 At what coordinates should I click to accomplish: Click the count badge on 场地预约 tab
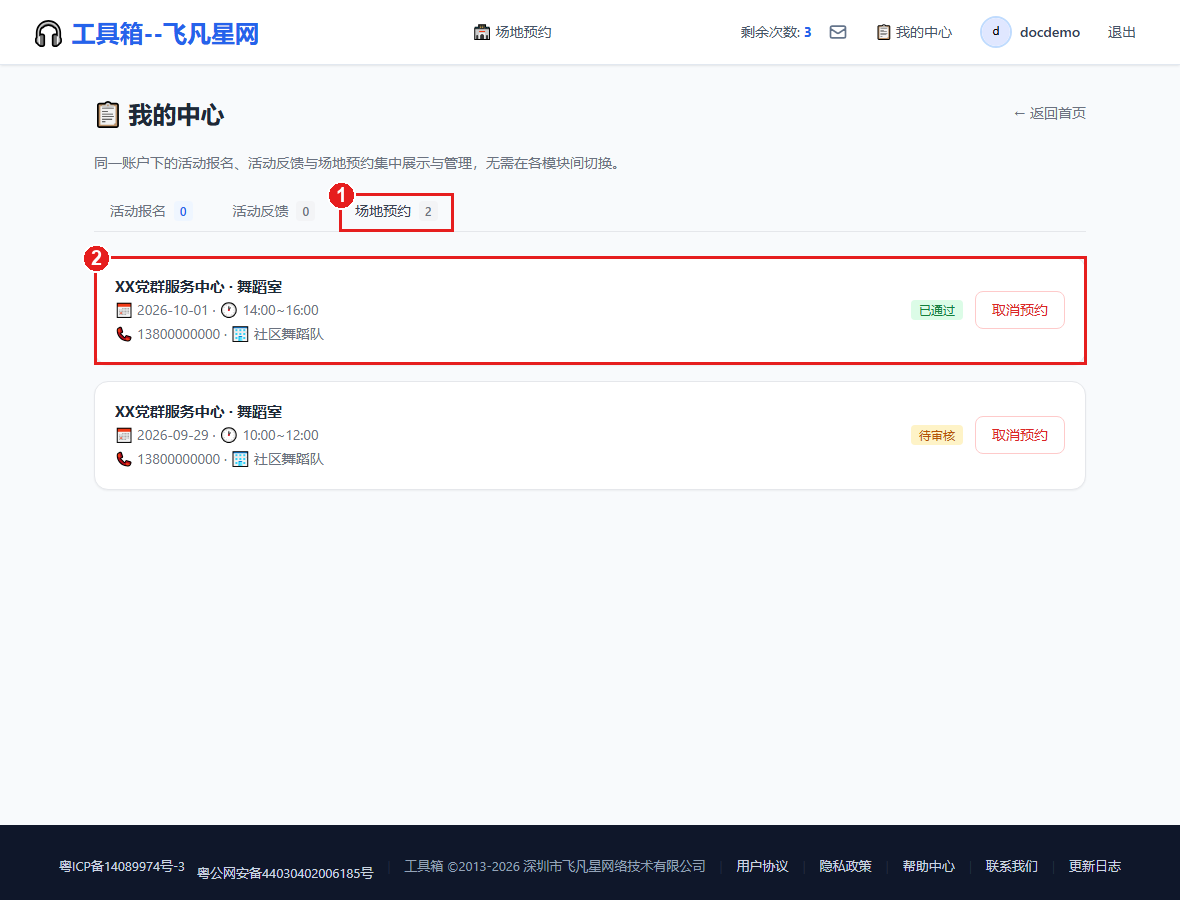click(428, 211)
